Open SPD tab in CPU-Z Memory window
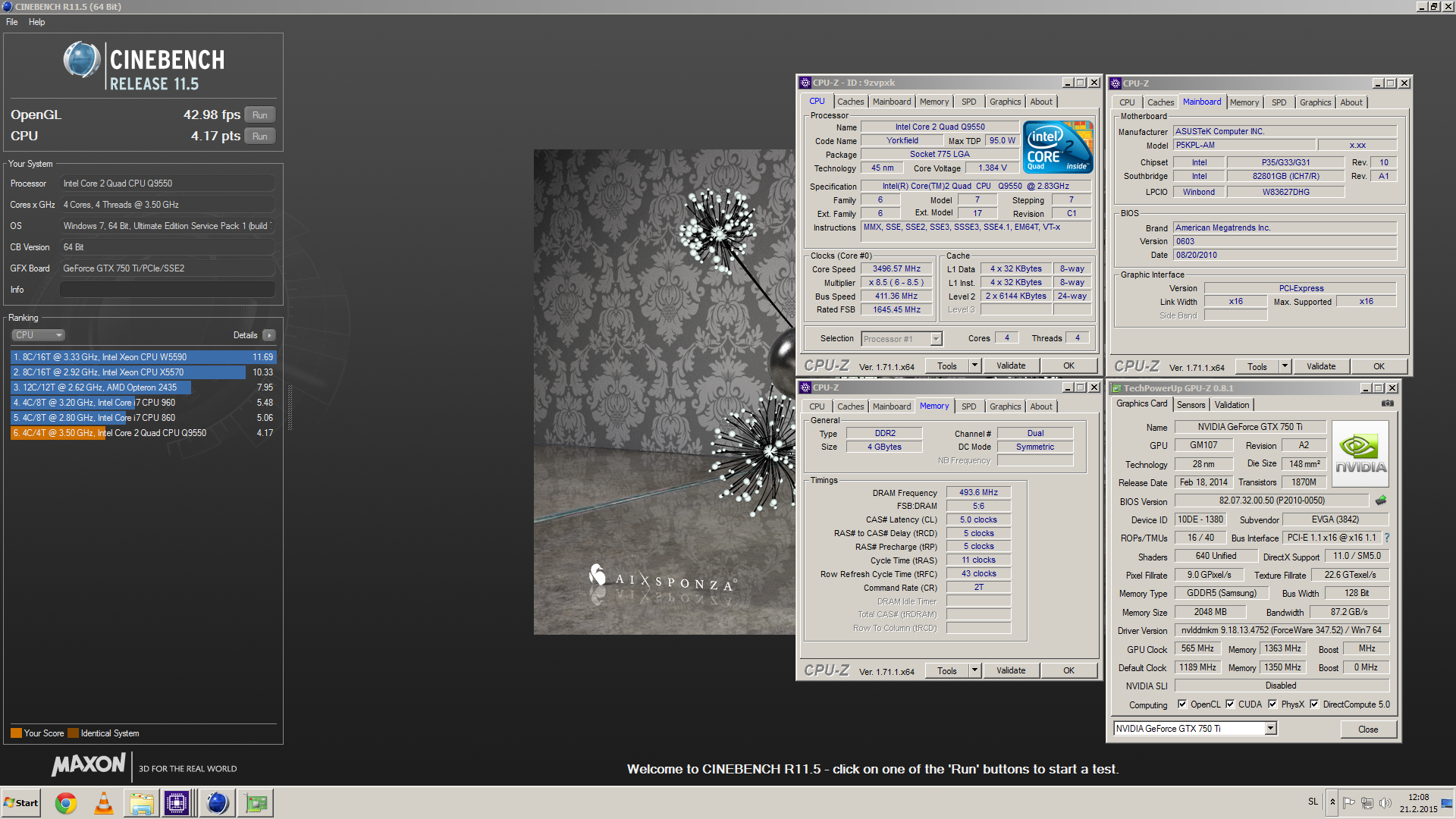 tap(968, 406)
